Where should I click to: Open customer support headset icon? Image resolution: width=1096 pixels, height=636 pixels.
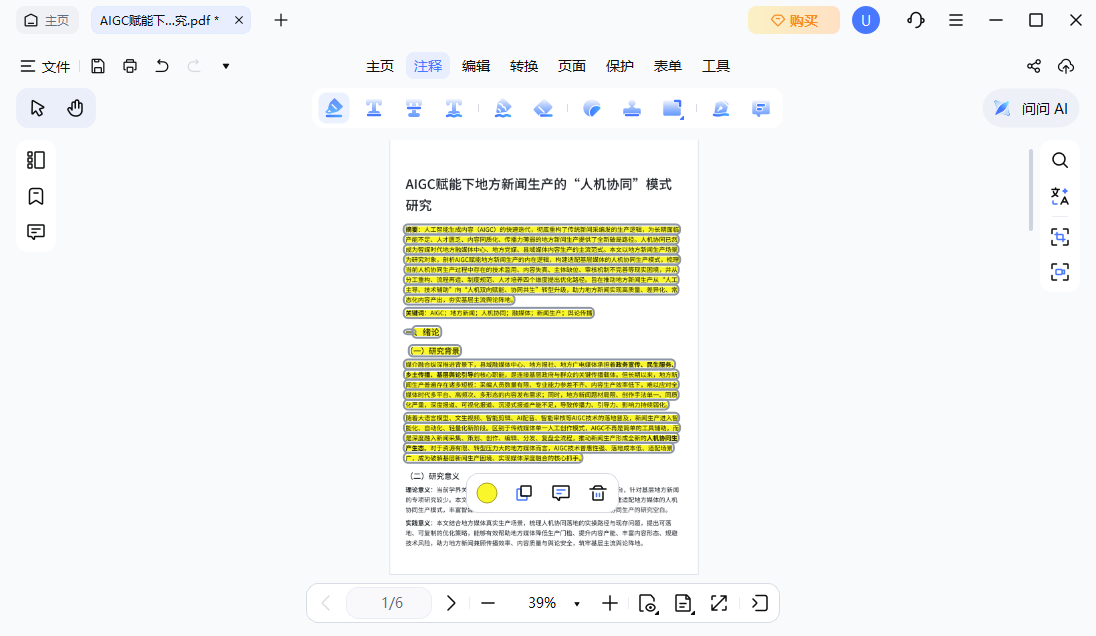916,20
